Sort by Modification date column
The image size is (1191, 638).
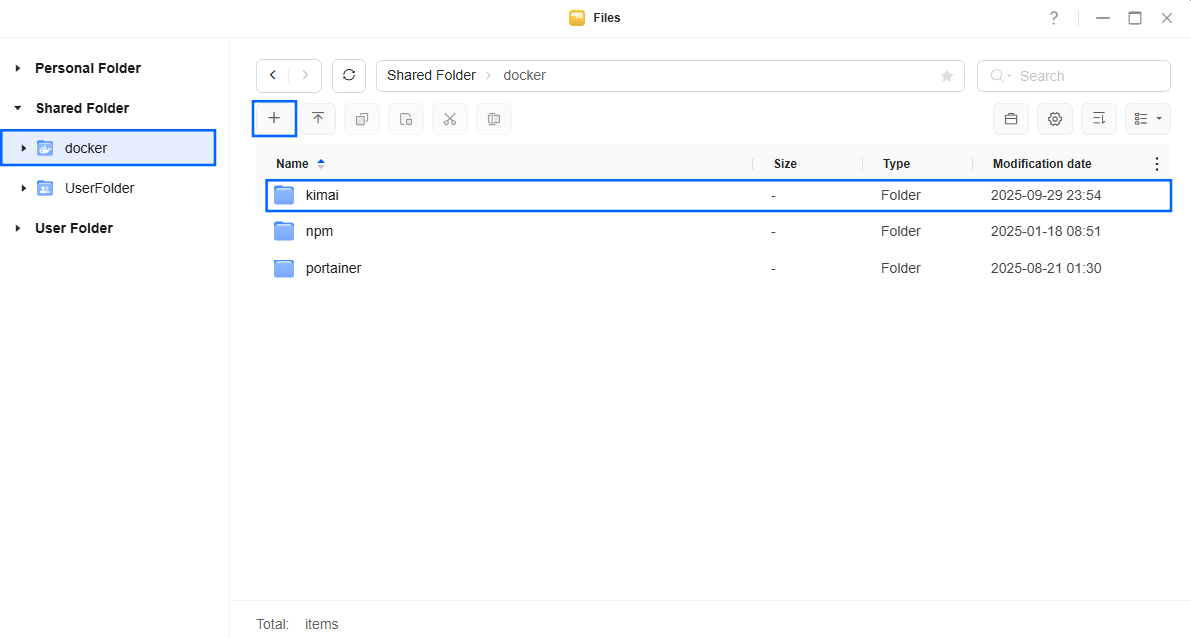pyautogui.click(x=1041, y=164)
